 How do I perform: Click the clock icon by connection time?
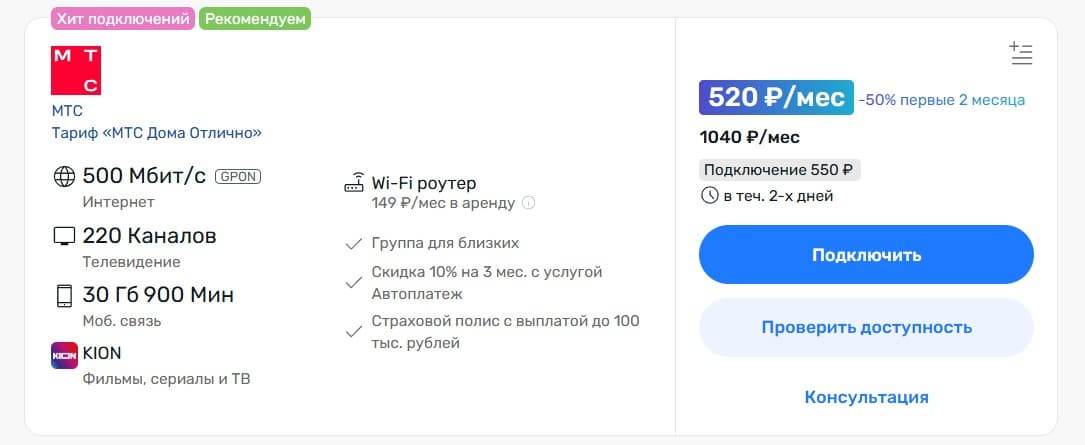[x=710, y=196]
